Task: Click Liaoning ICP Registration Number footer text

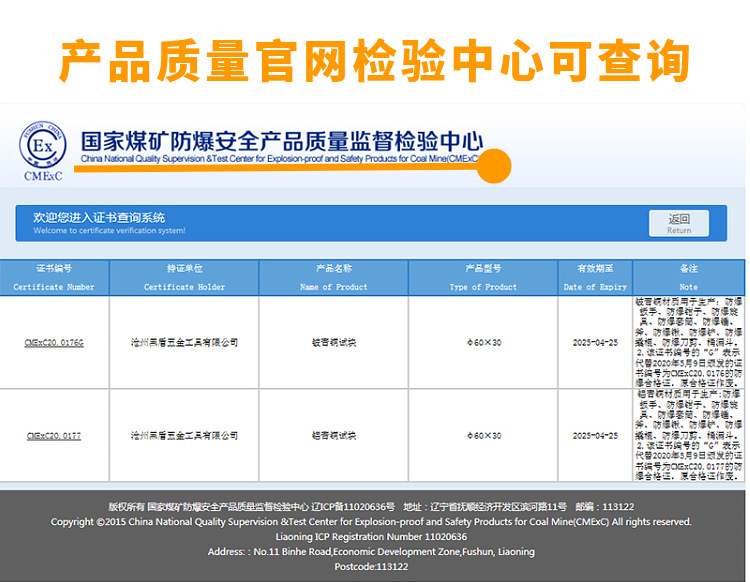Action: [371, 537]
